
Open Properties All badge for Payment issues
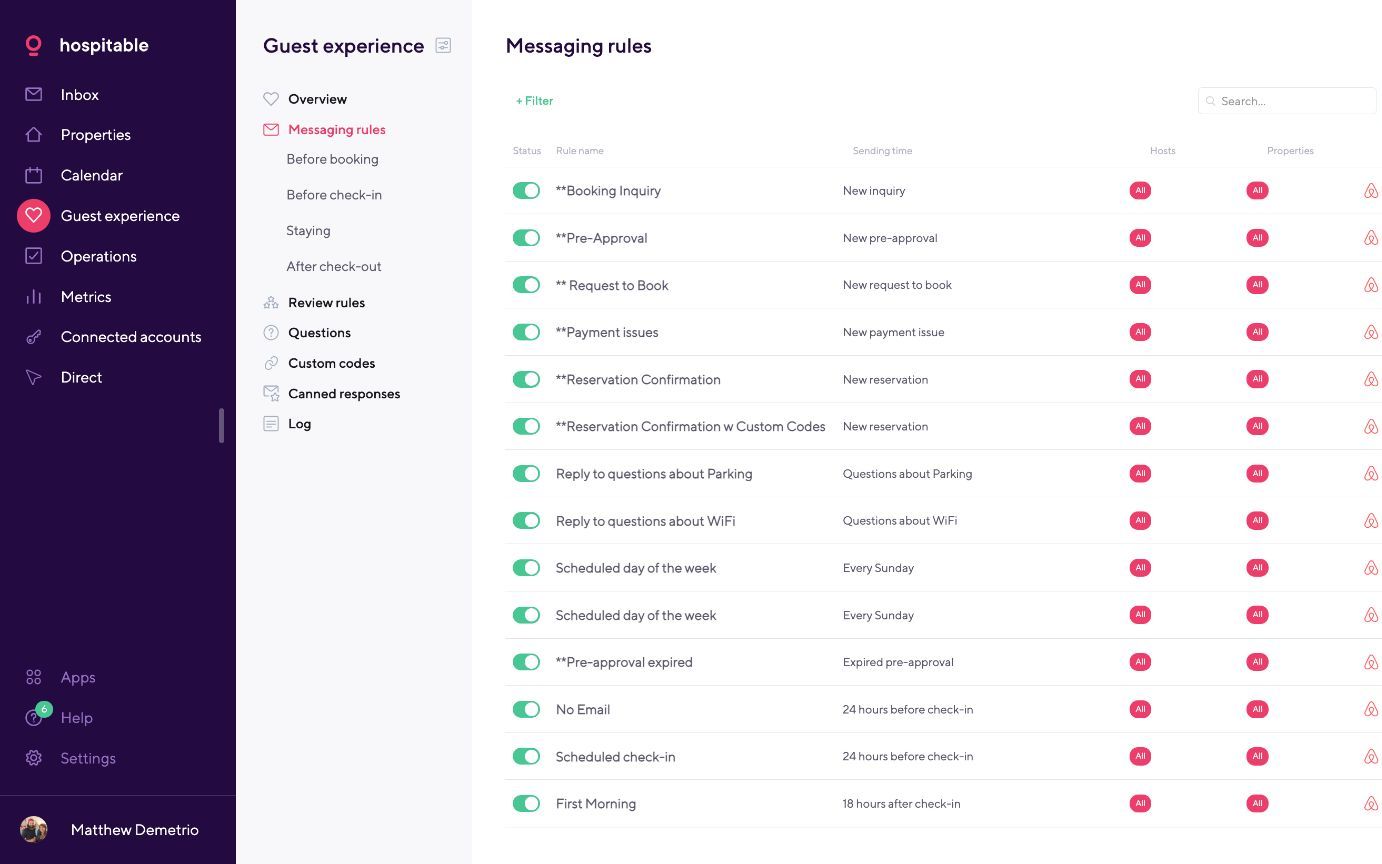tap(1257, 332)
